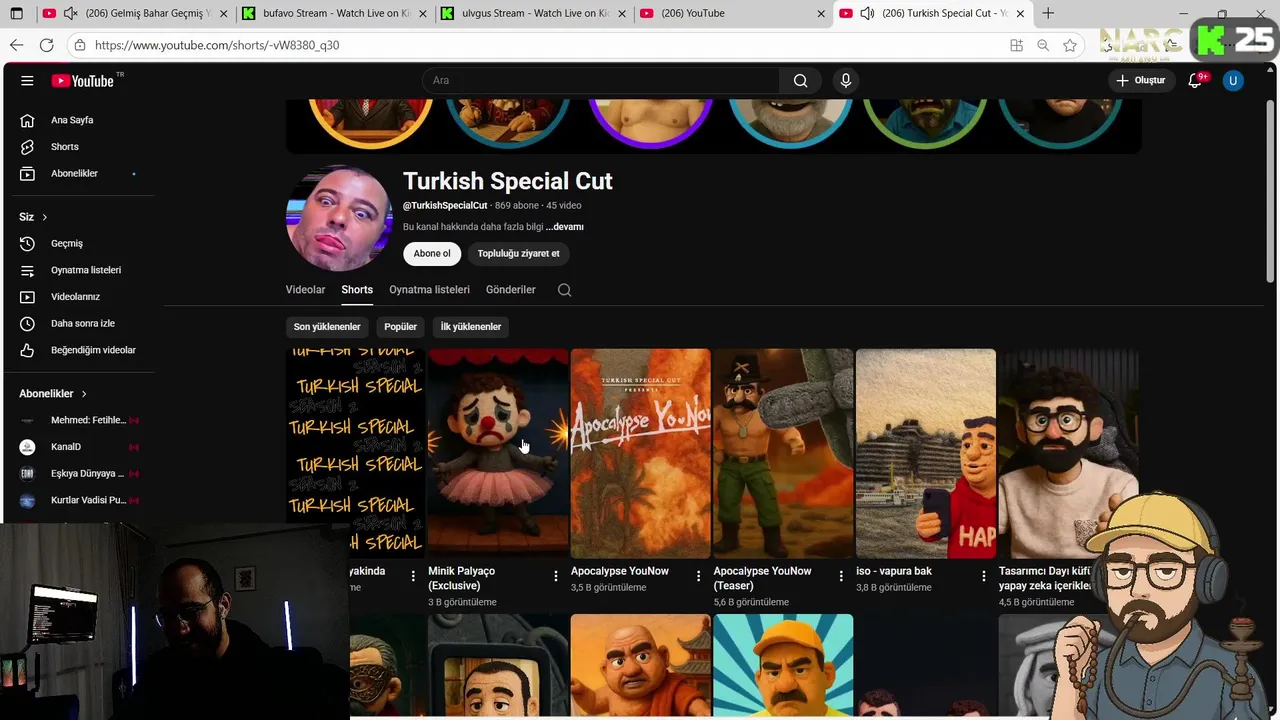The height and width of the screenshot is (720, 1280).
Task: Click the YouTube logo
Action: pos(84,81)
